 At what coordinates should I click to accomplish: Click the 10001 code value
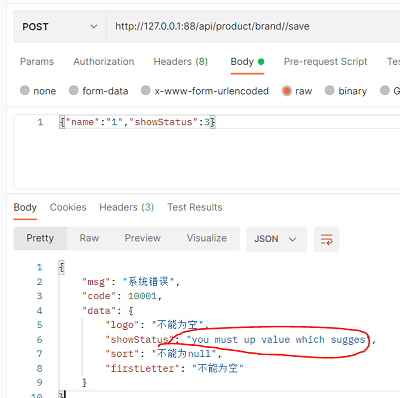point(142,296)
